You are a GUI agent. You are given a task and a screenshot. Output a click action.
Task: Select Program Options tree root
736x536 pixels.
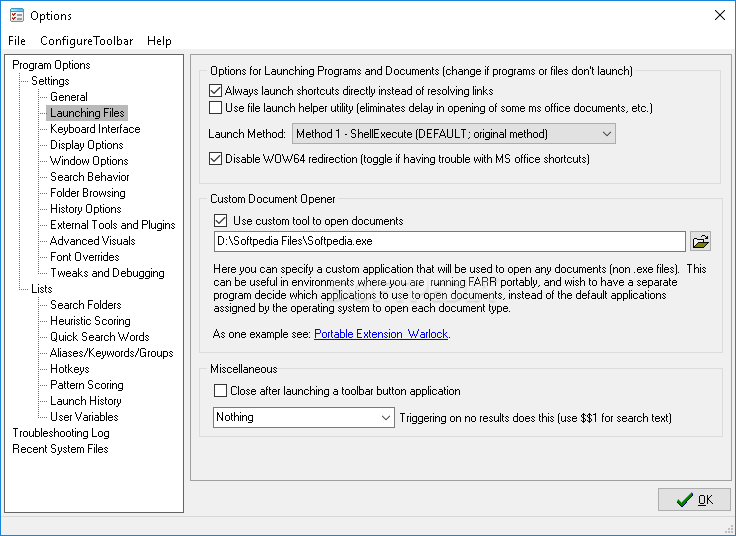51,65
